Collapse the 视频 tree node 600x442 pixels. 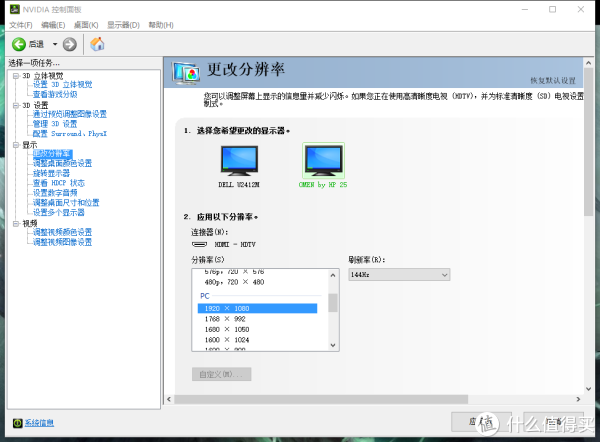click(16, 223)
